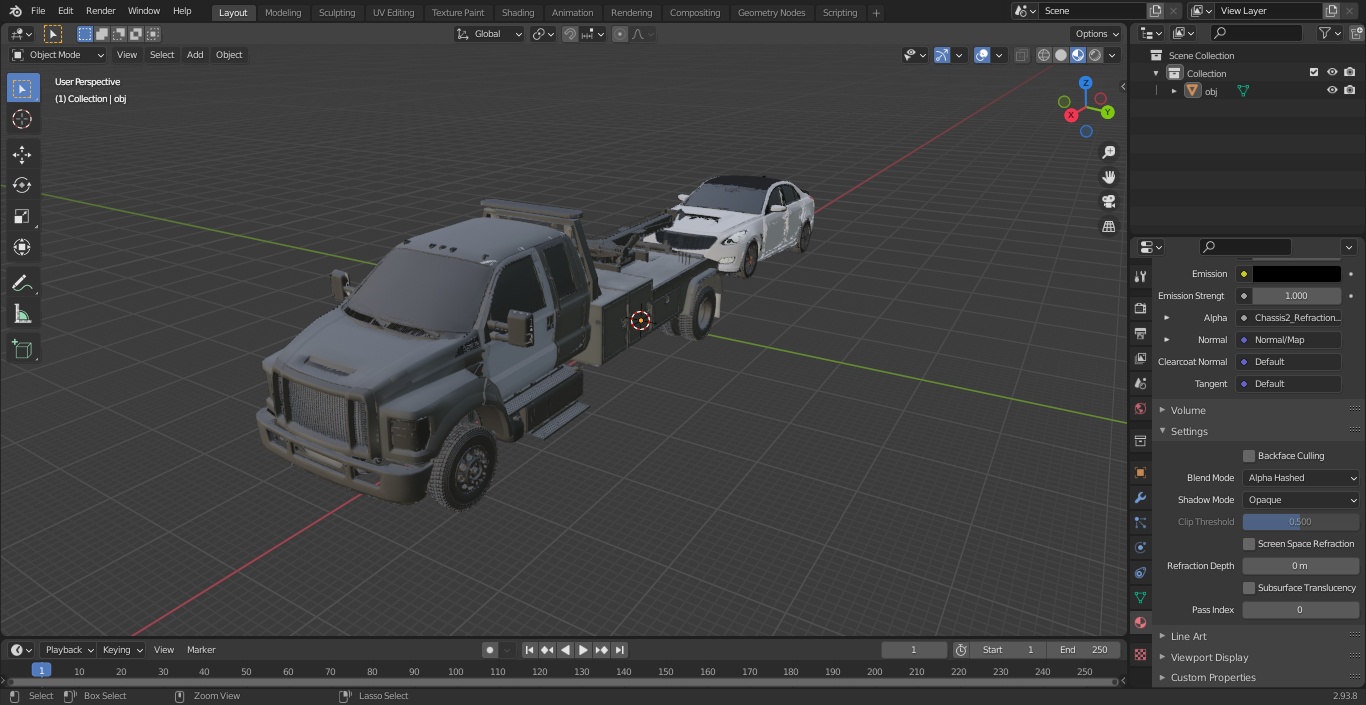Open the Keying popover in timeline

(122, 650)
